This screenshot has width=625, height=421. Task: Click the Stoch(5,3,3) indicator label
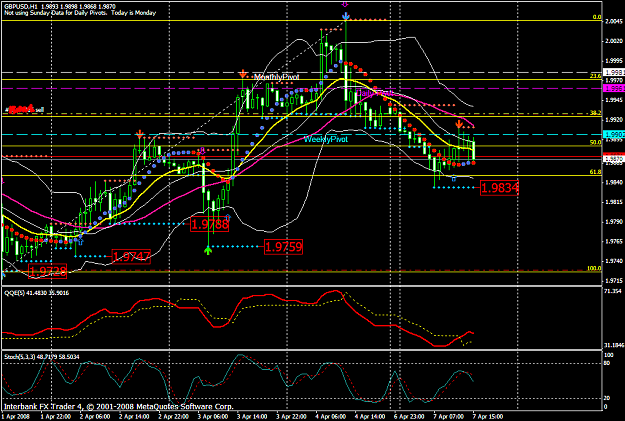[x=42, y=356]
